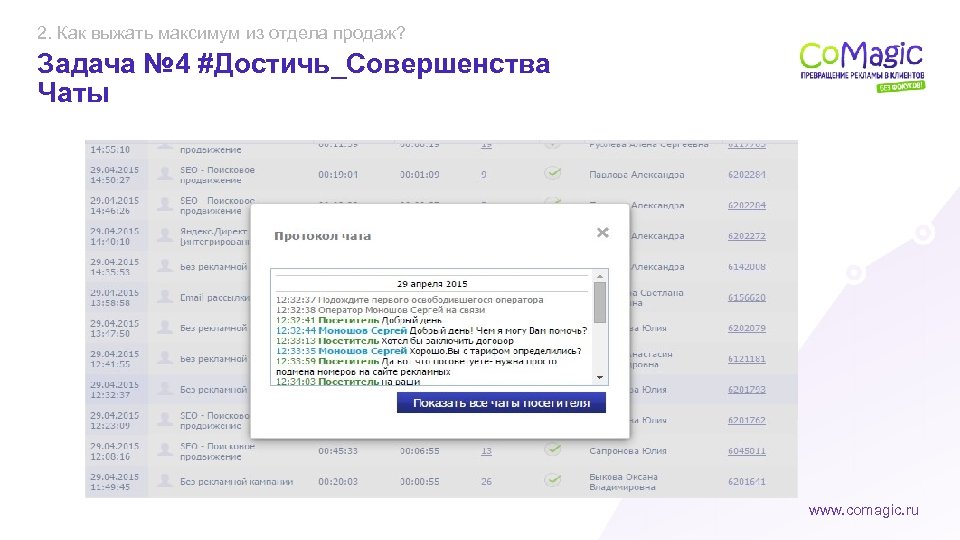Click visitor avatar icon in 13:47:50 row
Viewport: 960px width, 540px height.
click(x=164, y=328)
